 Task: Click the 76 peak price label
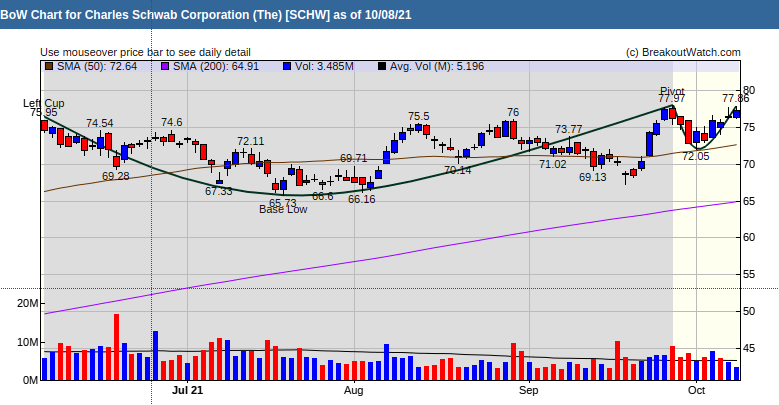coord(513,112)
